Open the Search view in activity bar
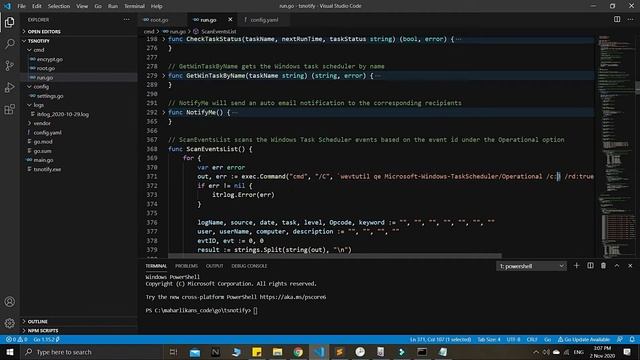Viewport: 640px width, 360px height. click(10, 44)
